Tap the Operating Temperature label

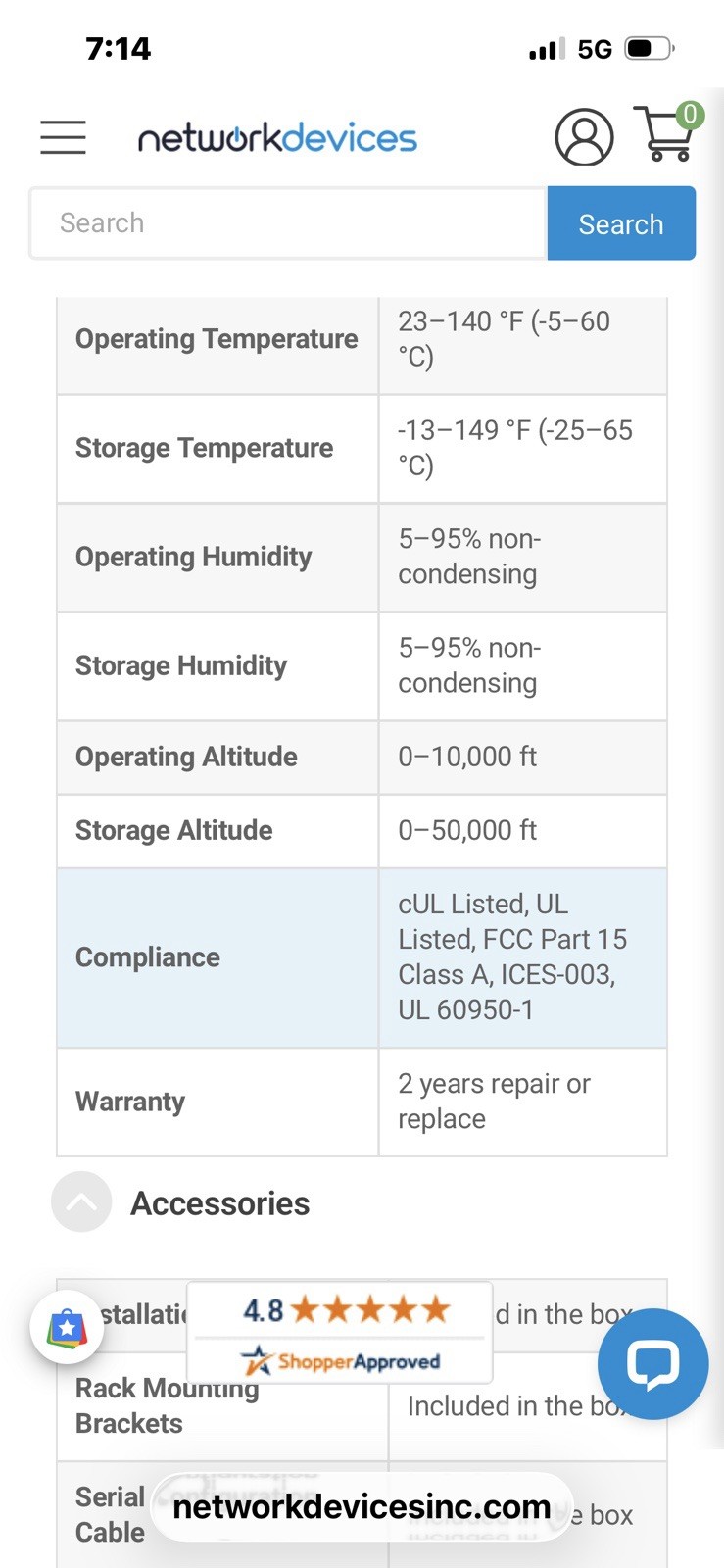[x=217, y=339]
